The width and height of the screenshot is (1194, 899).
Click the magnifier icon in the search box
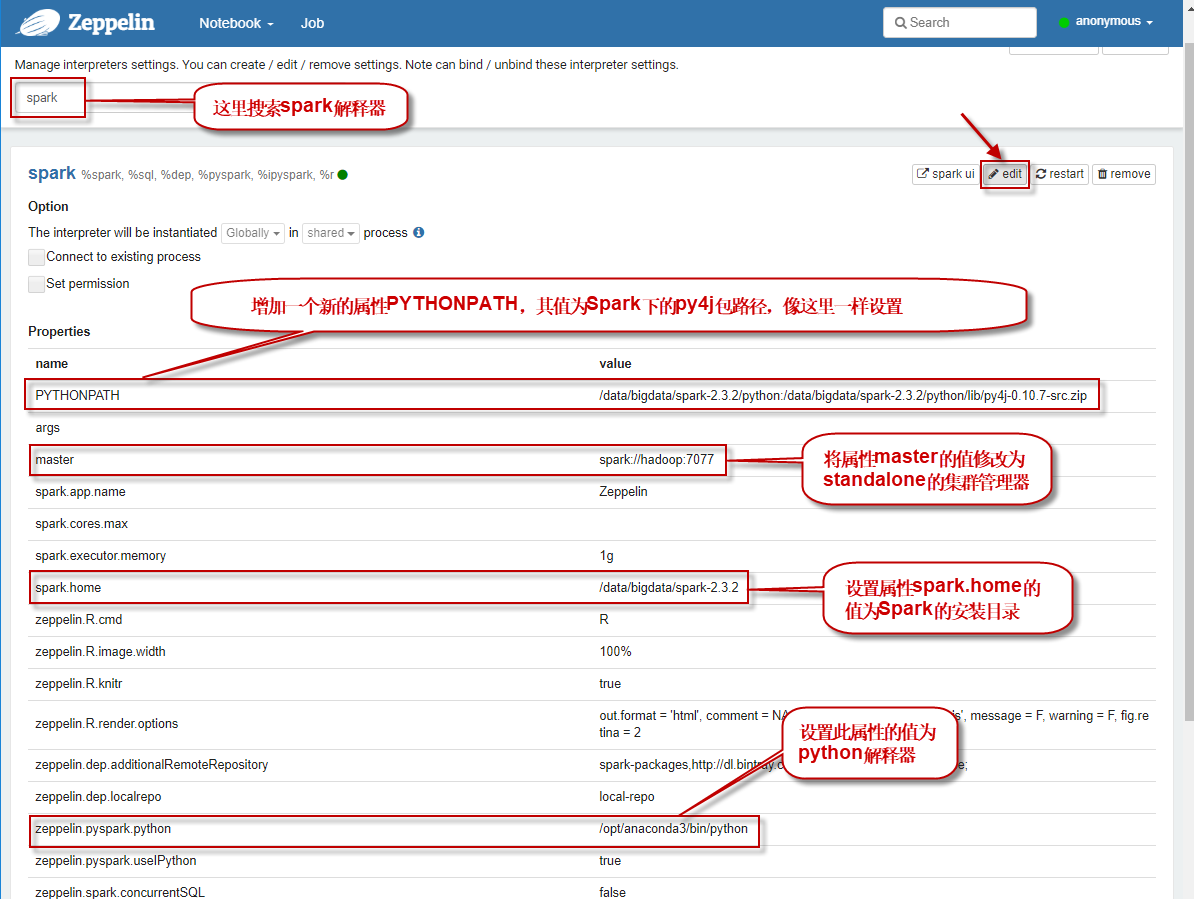(x=900, y=23)
